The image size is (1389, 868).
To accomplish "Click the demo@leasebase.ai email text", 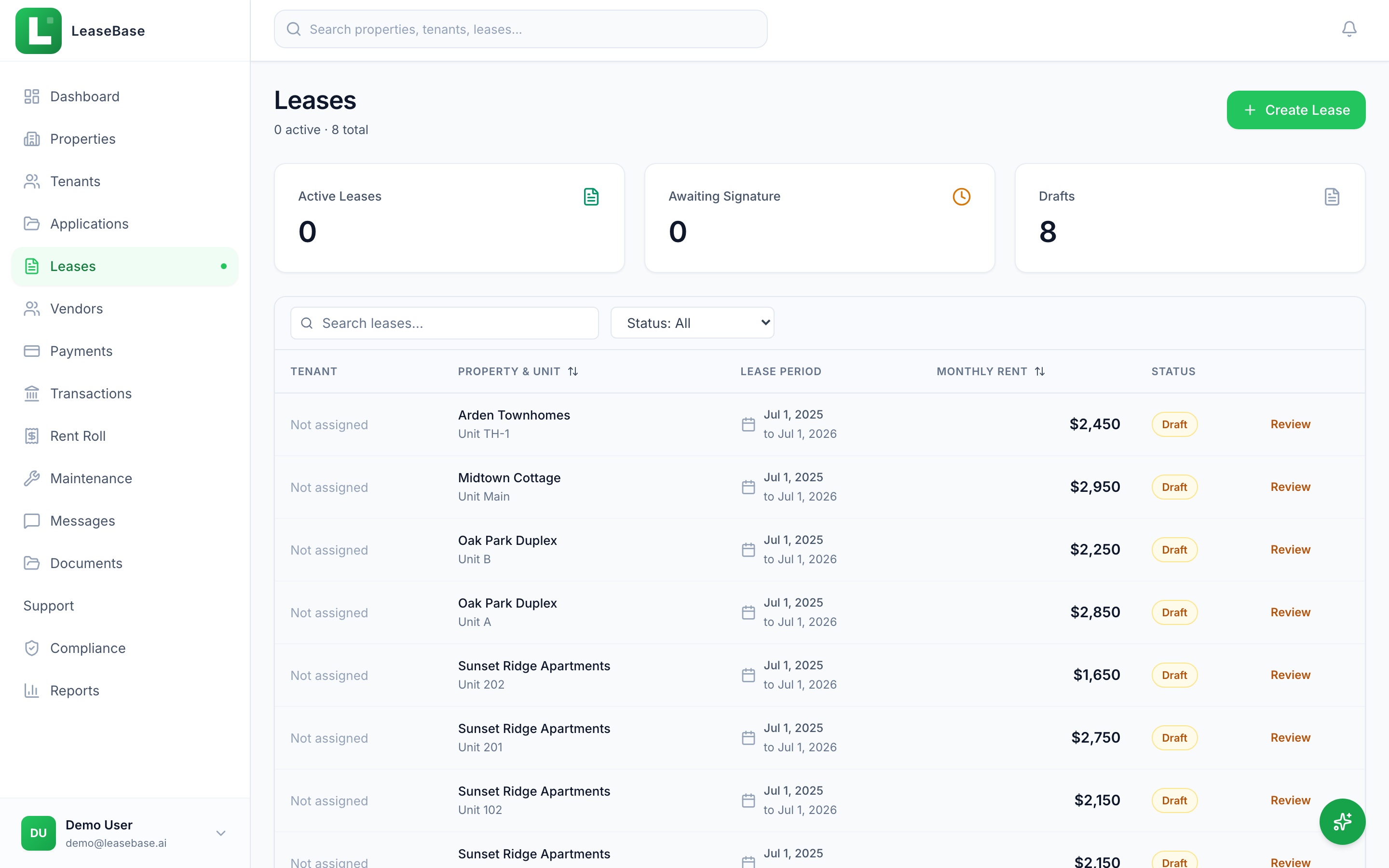I will pos(116,843).
